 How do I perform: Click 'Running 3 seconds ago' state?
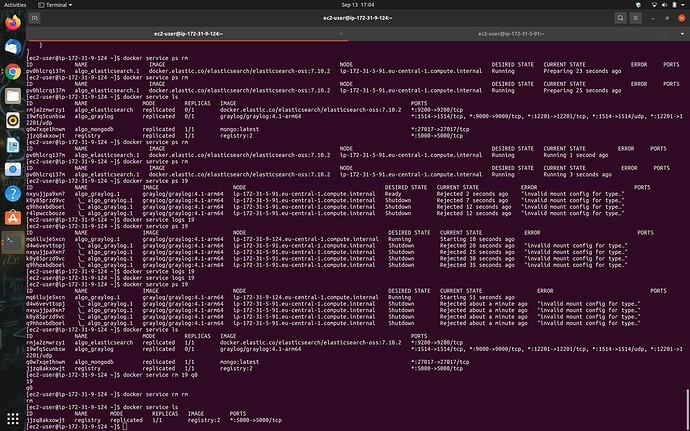pos(577,174)
